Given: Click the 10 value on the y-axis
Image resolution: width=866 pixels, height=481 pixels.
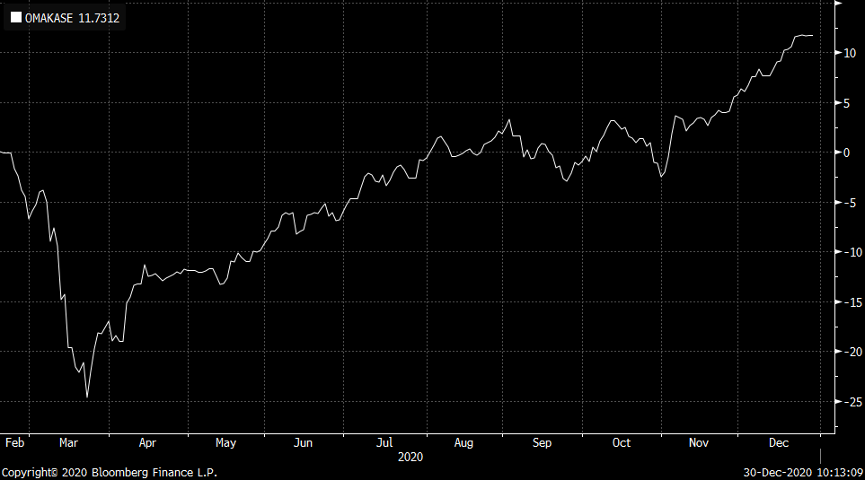Looking at the screenshot, I should (x=845, y=53).
